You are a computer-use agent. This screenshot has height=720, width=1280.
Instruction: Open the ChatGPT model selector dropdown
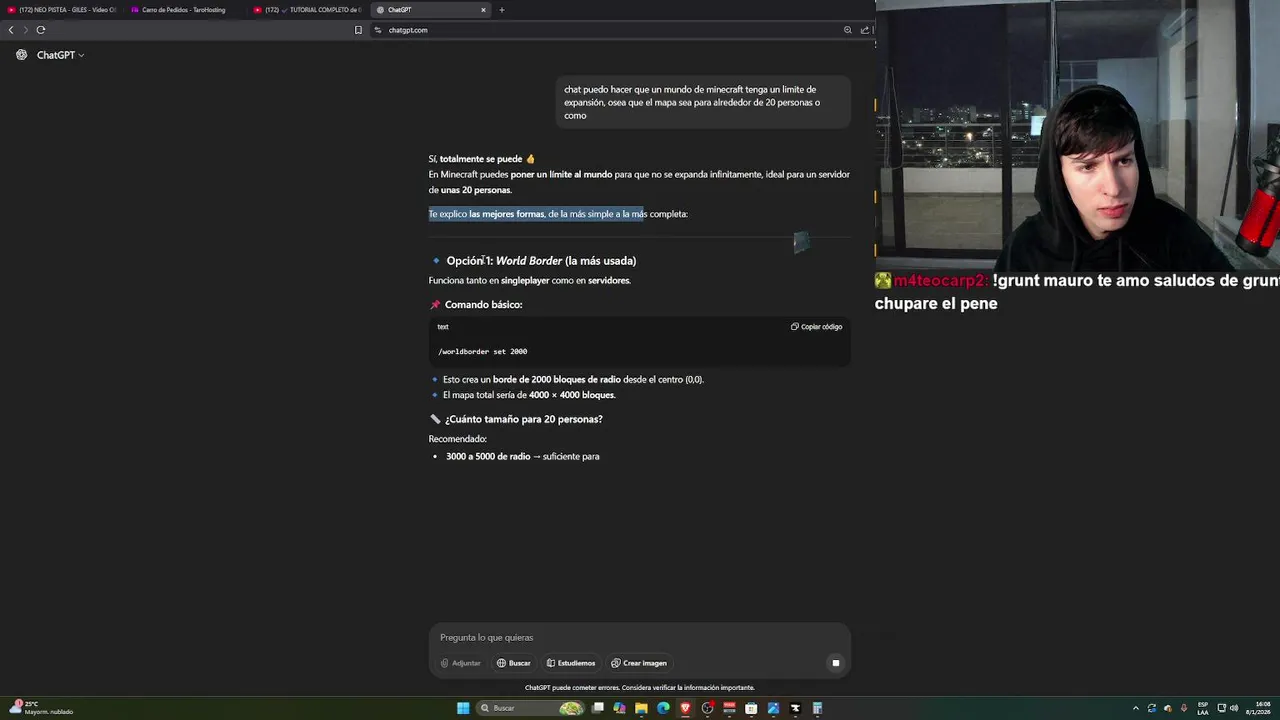(60, 55)
